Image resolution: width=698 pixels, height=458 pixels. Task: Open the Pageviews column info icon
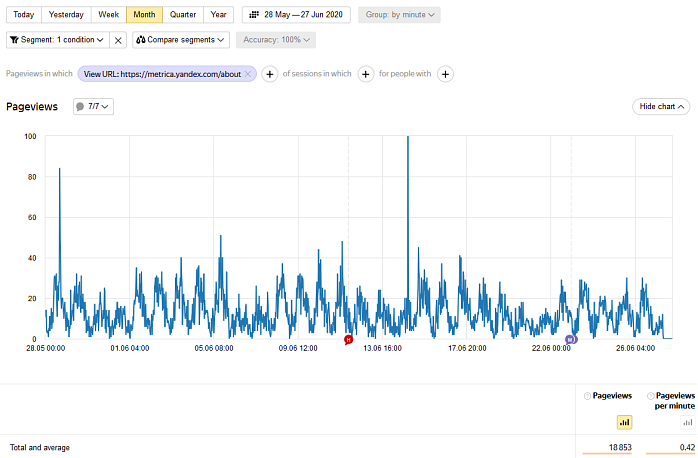click(x=587, y=396)
